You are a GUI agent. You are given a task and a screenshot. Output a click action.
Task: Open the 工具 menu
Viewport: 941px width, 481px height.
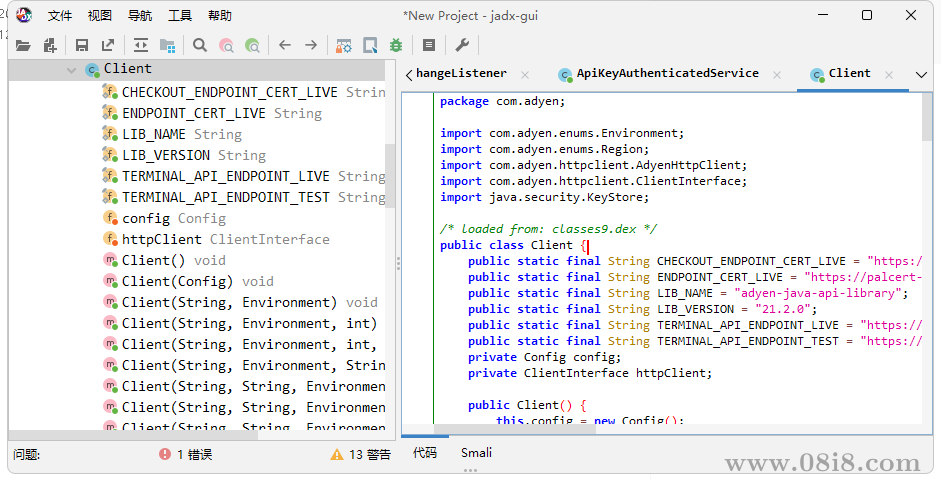click(180, 16)
